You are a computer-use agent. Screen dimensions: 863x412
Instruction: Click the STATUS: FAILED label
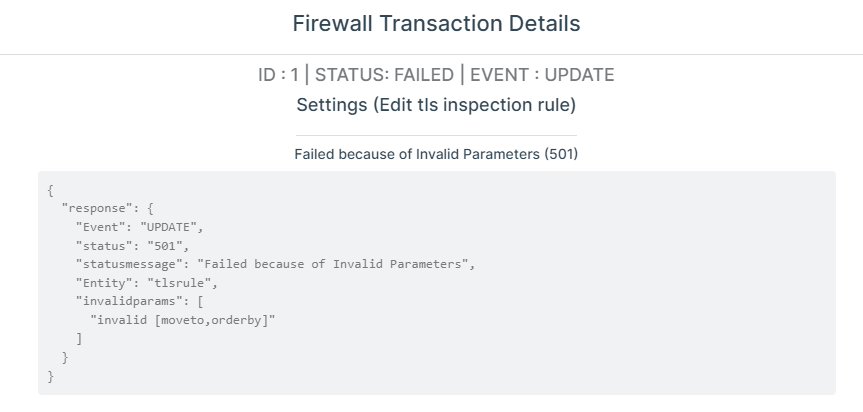384,75
